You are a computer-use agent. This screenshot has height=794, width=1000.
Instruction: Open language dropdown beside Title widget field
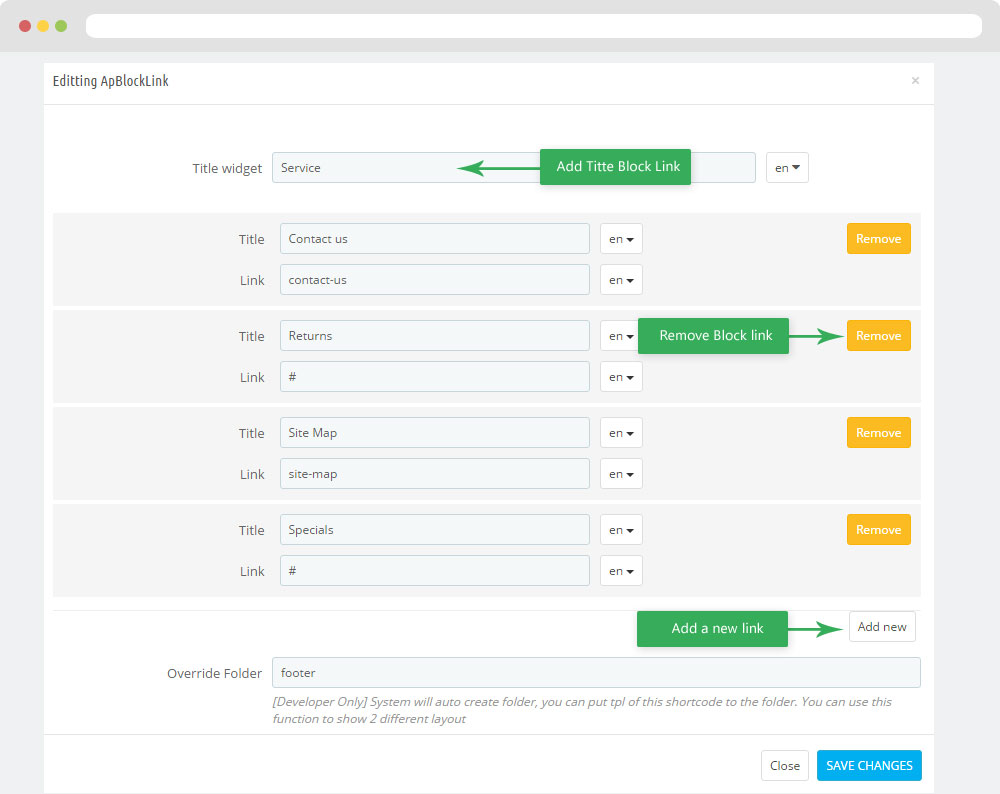787,168
